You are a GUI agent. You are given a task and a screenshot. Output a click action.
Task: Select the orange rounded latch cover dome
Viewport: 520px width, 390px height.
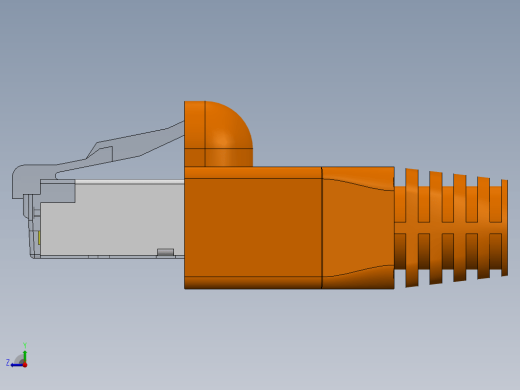tap(218, 134)
